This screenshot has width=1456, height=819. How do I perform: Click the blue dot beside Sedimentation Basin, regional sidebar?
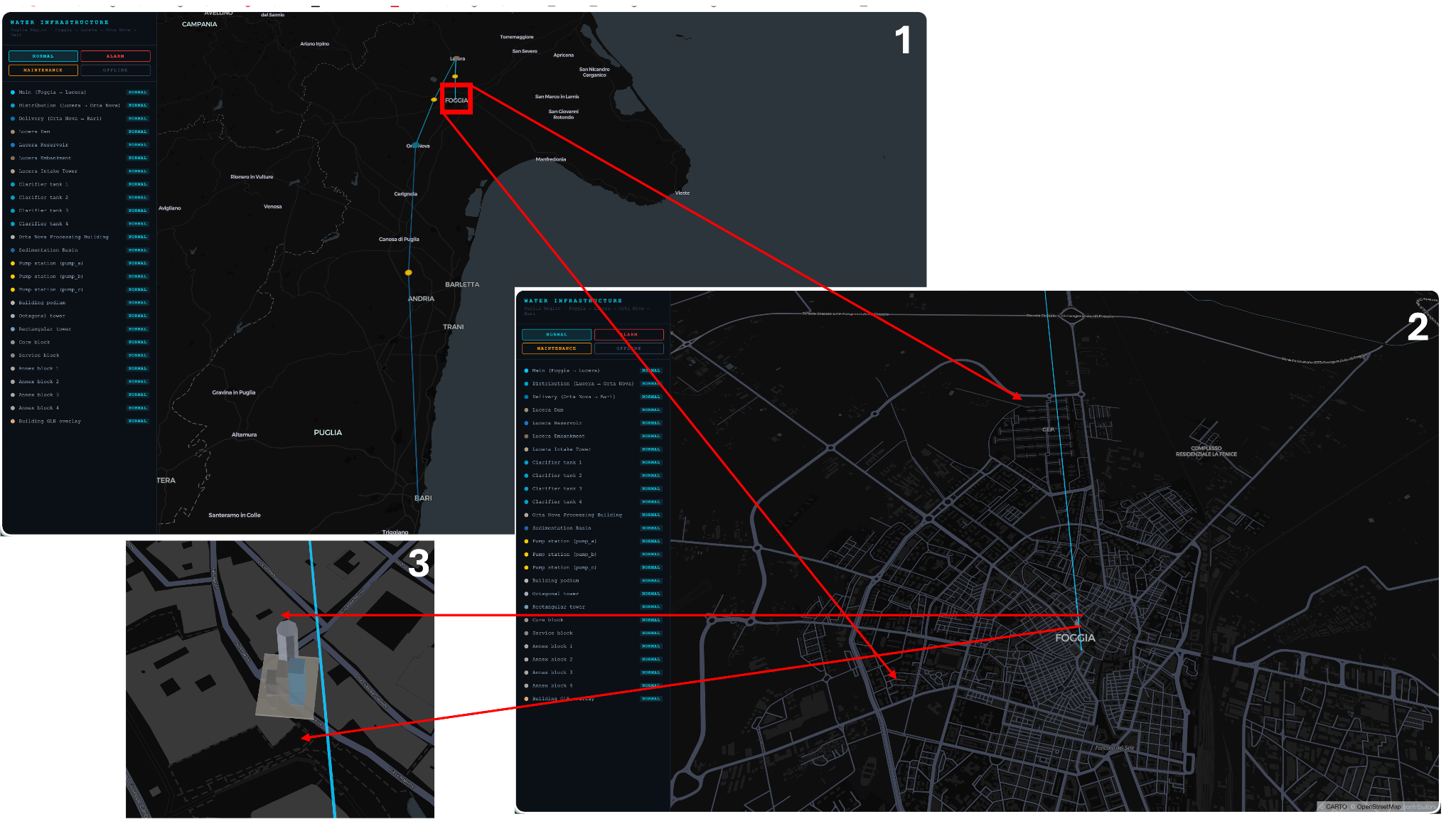point(13,250)
